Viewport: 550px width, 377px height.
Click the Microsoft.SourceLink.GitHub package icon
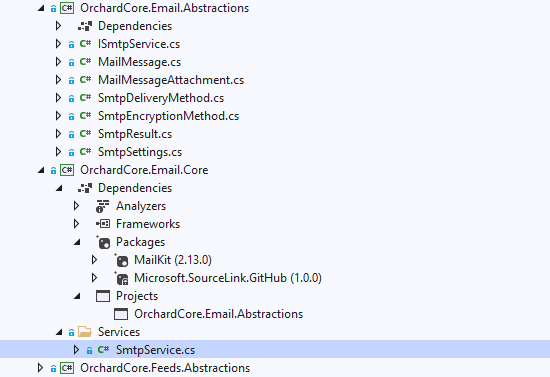pyautogui.click(x=121, y=278)
